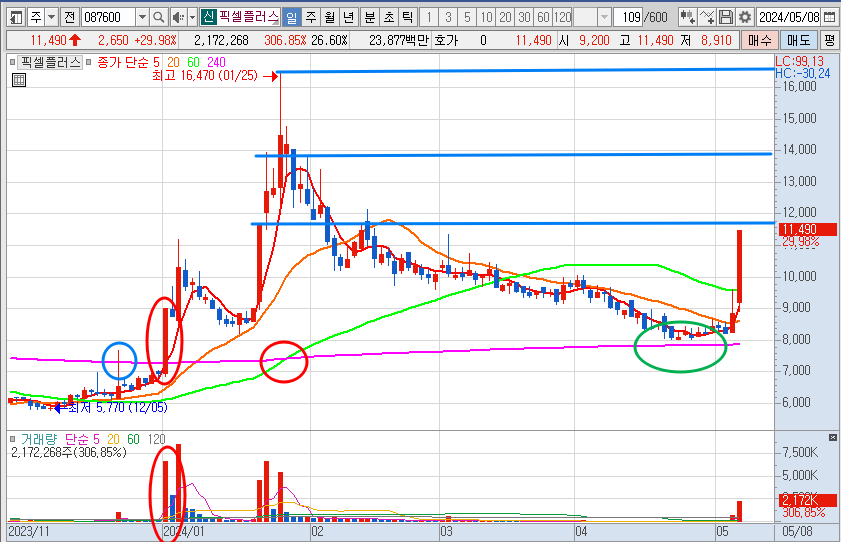This screenshot has width=841, height=542.
Task: Select the 일 daily chart period
Action: pyautogui.click(x=291, y=18)
